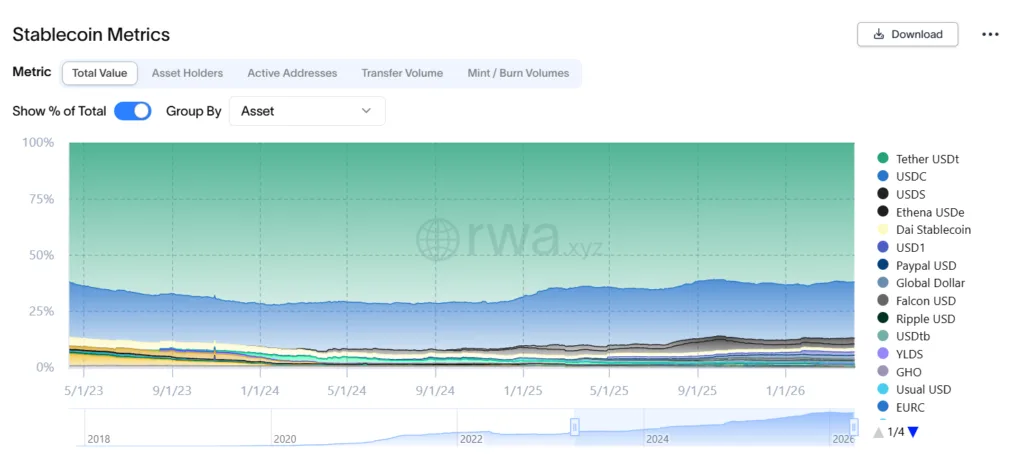Click the 2018 label in timeline navigator
Screen dimensions: 1024x469
[x=99, y=439]
